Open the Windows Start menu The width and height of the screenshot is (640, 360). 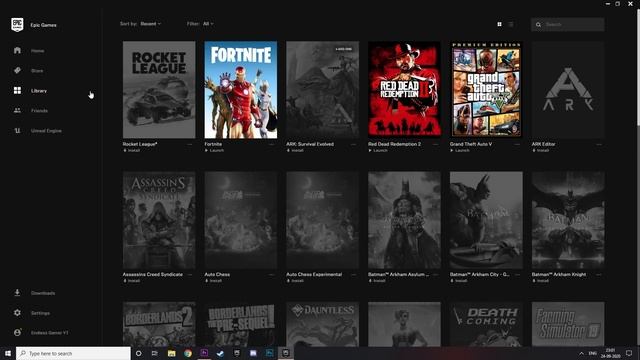pos(8,353)
